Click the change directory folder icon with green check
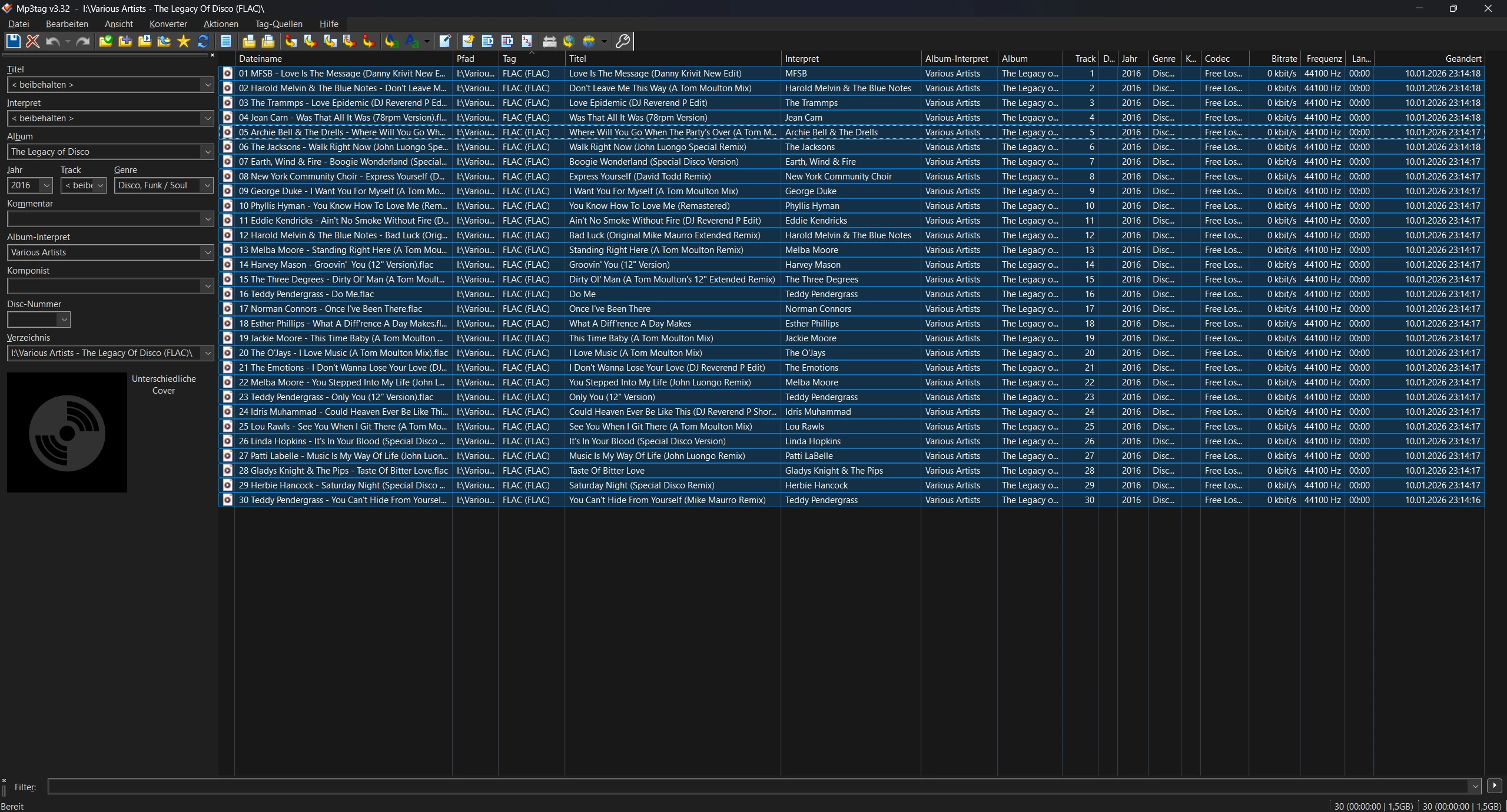Image resolution: width=1507 pixels, height=812 pixels. (105, 41)
